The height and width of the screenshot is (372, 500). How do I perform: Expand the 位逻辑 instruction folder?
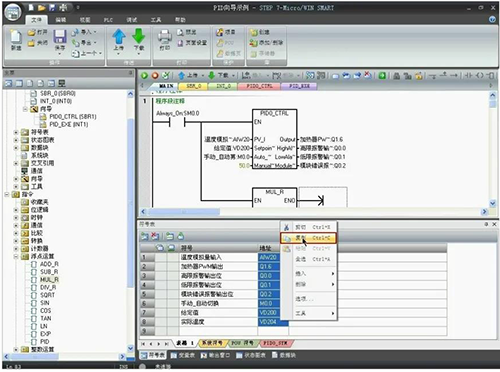pyautogui.click(x=16, y=210)
